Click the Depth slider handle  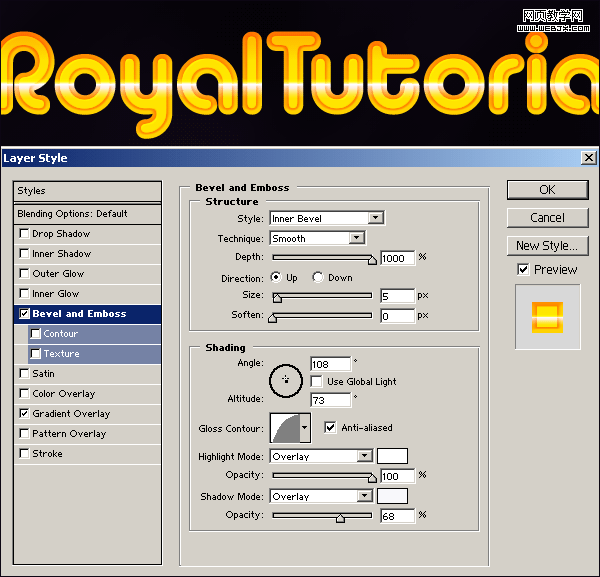tap(372, 260)
